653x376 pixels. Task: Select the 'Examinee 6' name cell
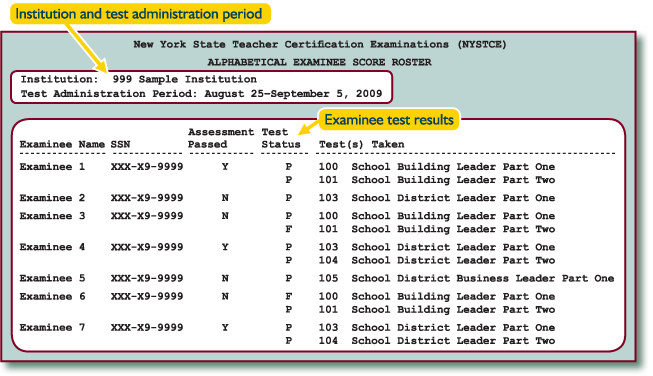[x=52, y=296]
